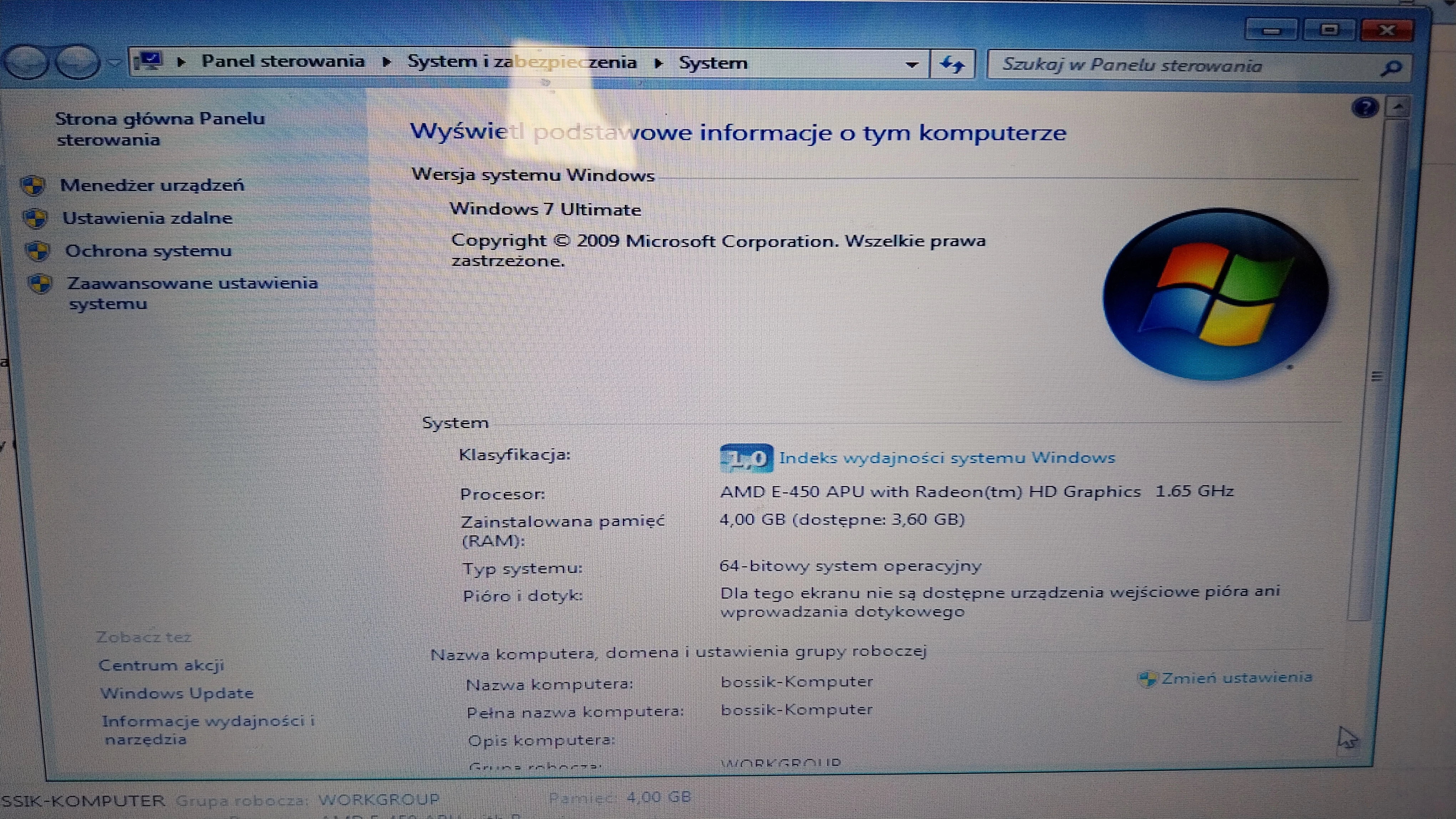Open Ochrona systemu
This screenshot has width=1456, height=819.
click(x=148, y=250)
